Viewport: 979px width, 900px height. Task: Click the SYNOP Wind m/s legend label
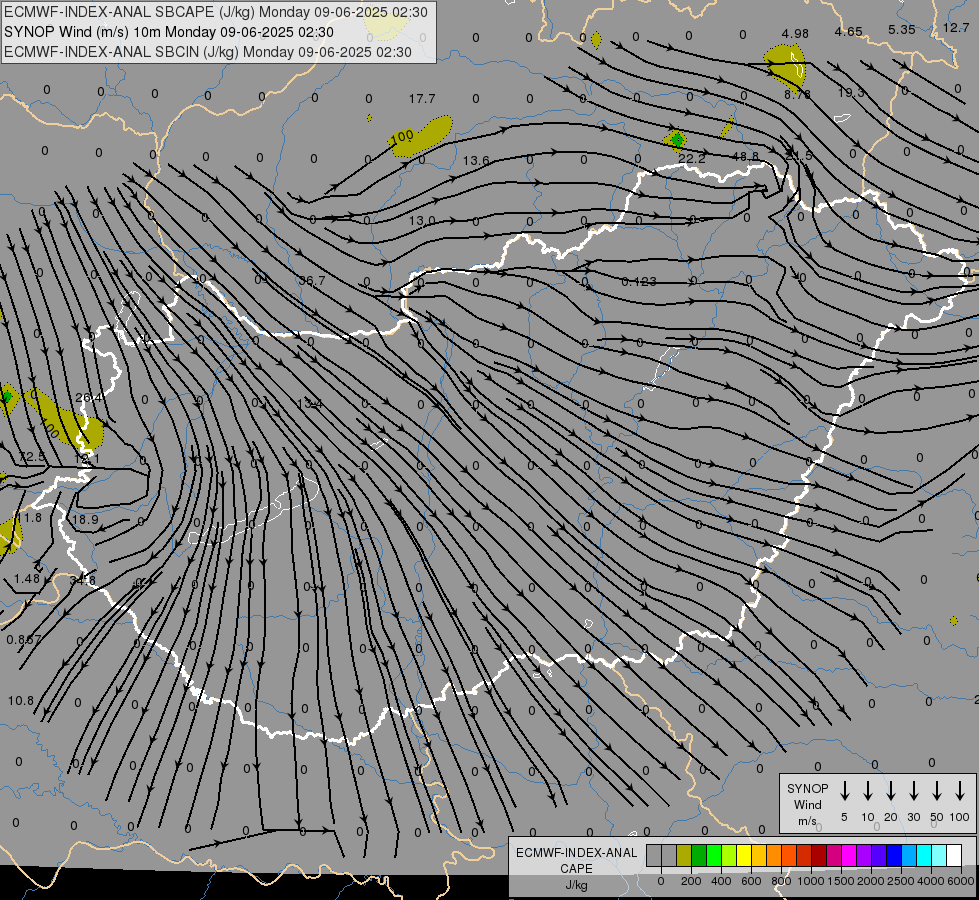click(807, 804)
